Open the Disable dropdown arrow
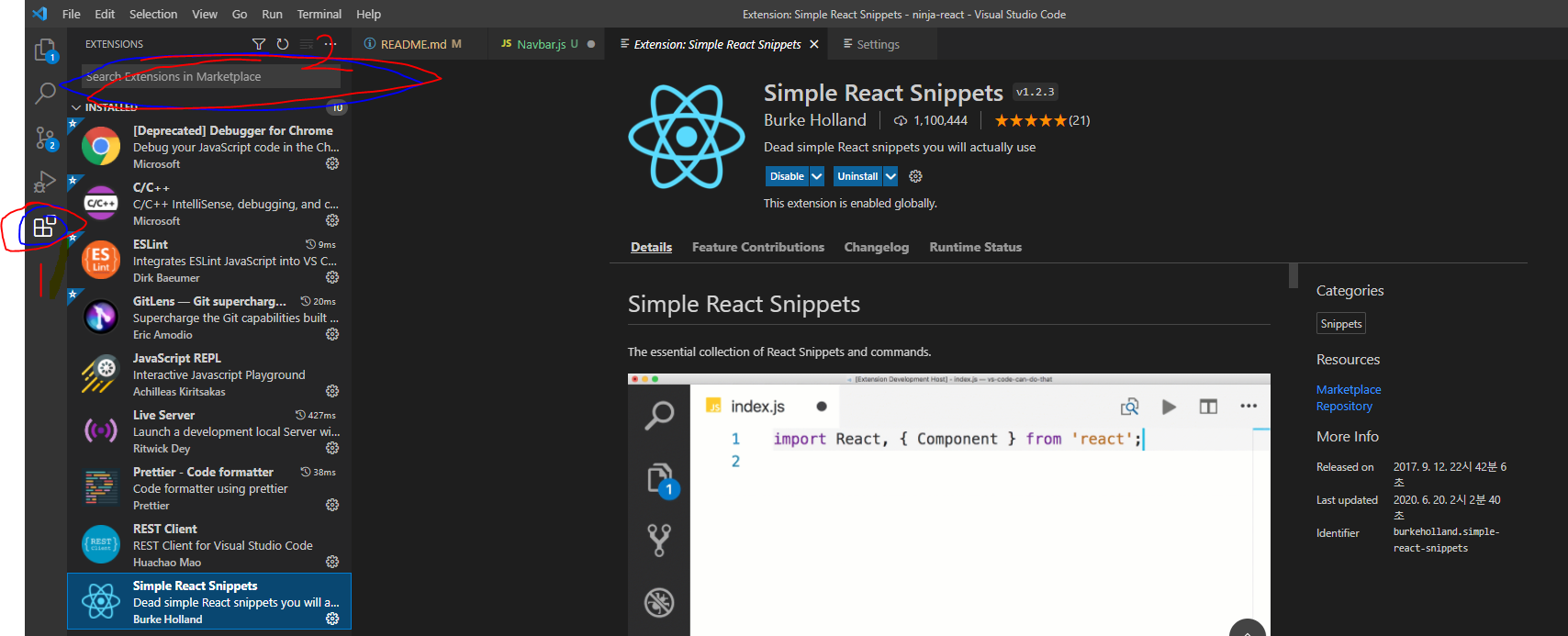 pos(817,176)
